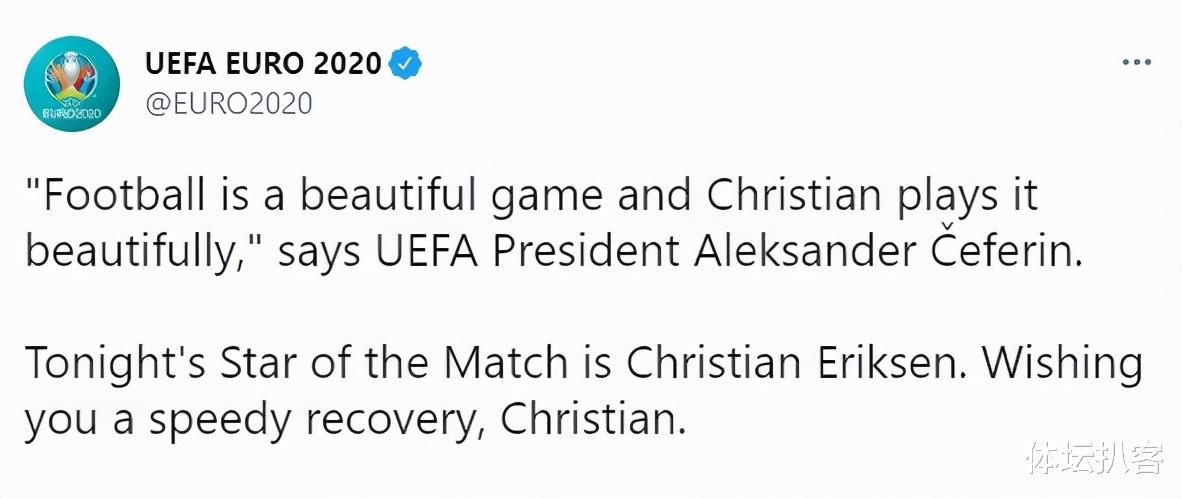
Task: Click the words "UEFA President" in the tweet
Action: click(x=527, y=250)
